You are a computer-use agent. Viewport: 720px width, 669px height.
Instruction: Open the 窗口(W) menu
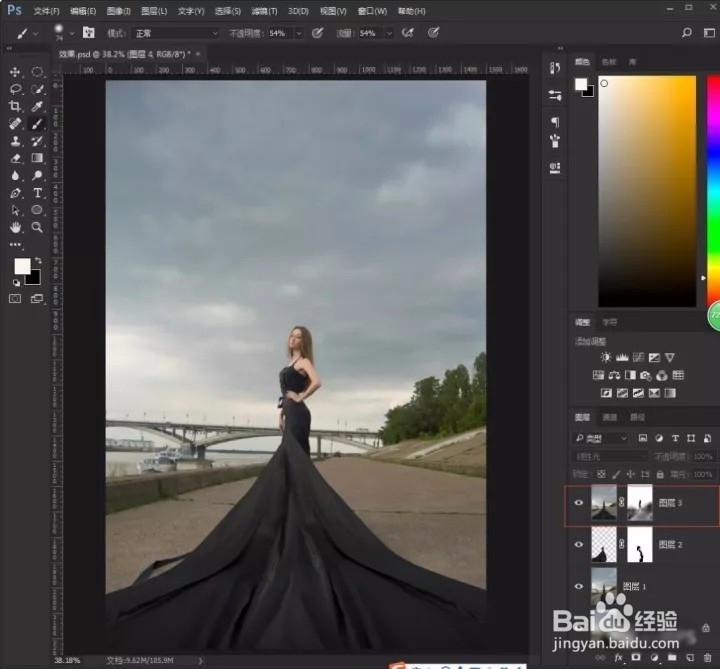tap(372, 11)
